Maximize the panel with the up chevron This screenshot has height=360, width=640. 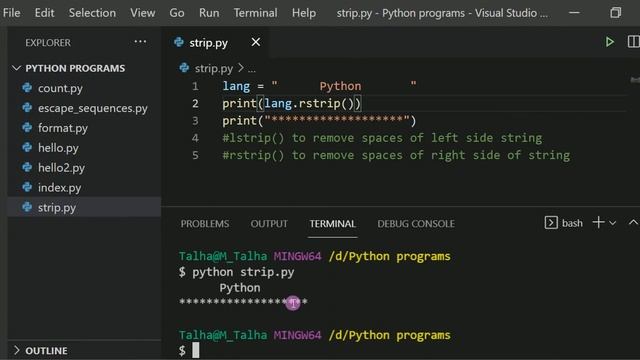(633, 222)
